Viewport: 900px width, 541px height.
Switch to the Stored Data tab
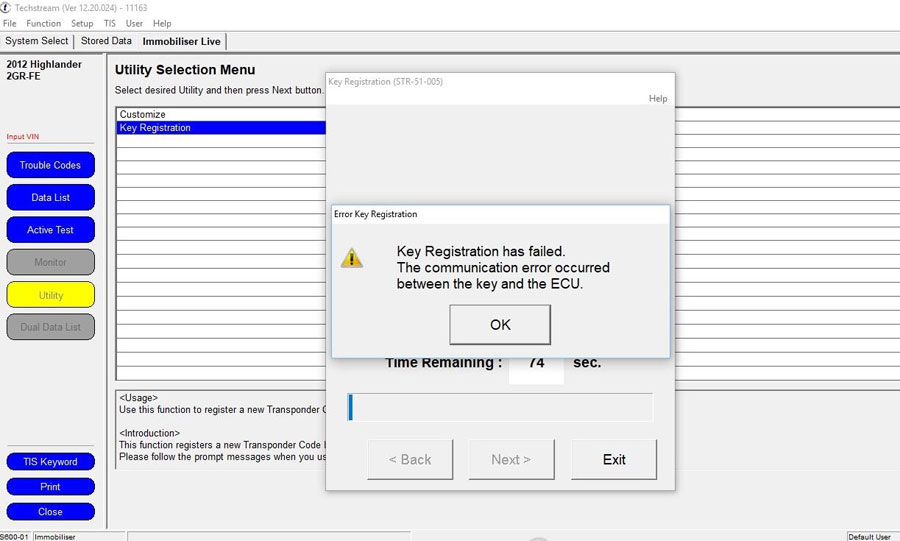[x=106, y=41]
